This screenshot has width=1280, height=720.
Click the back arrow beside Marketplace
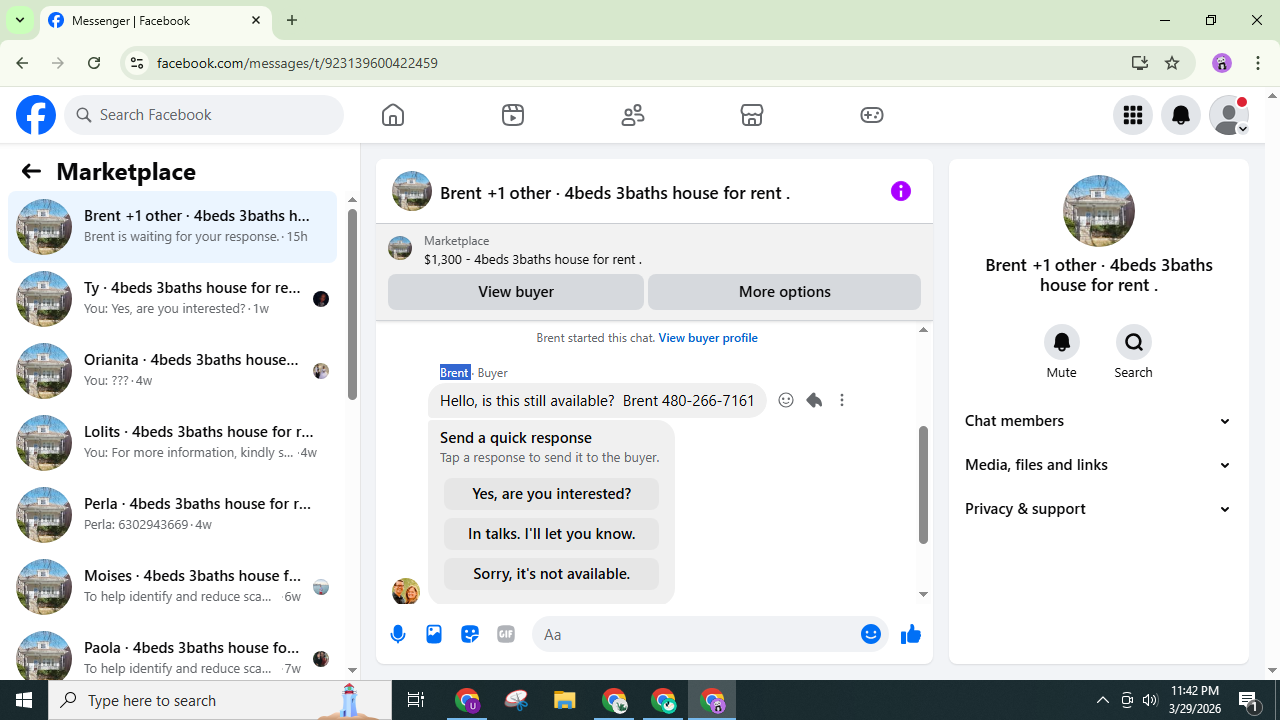(x=31, y=171)
